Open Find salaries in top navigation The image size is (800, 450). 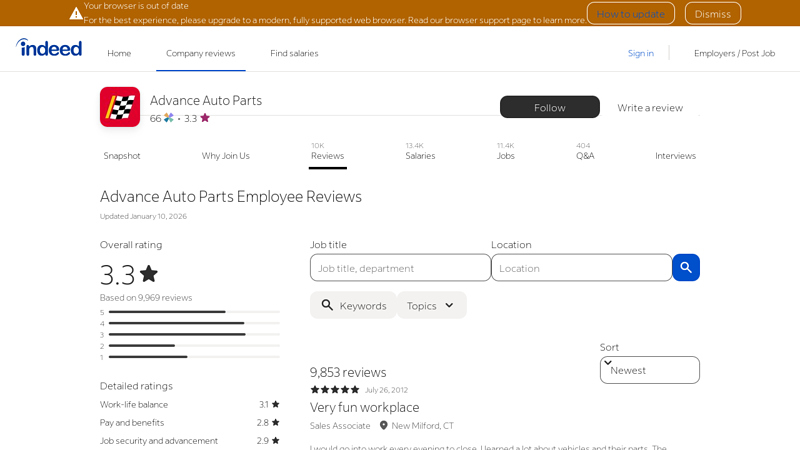(294, 53)
